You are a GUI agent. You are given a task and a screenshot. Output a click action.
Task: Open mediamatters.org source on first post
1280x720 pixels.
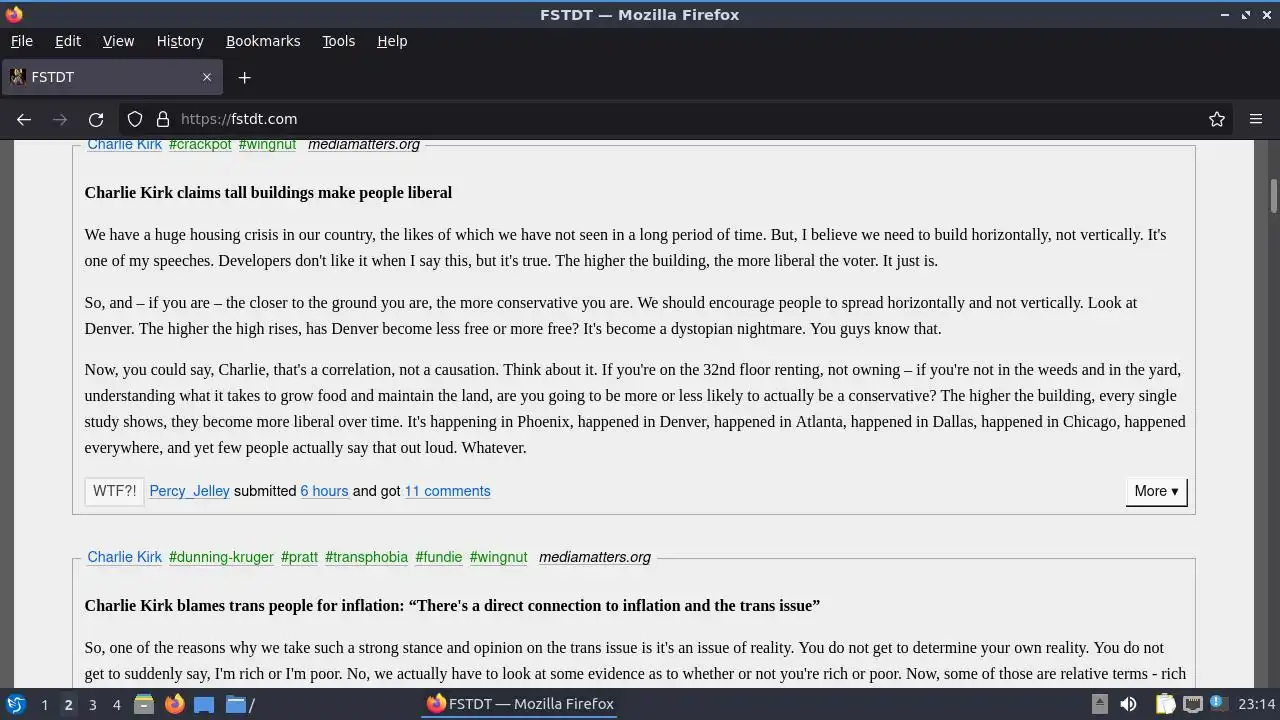coord(364,145)
